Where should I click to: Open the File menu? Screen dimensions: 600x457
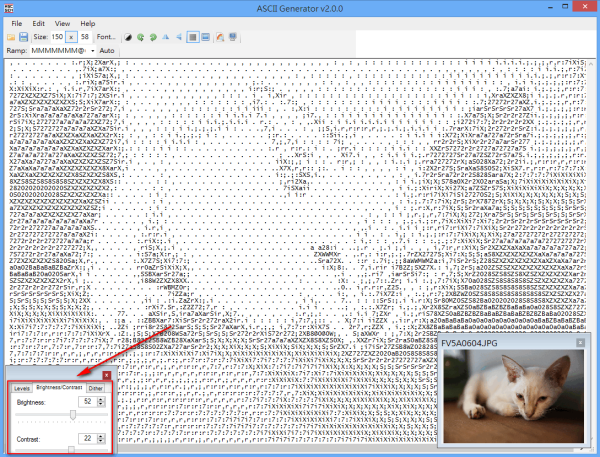coord(17,23)
